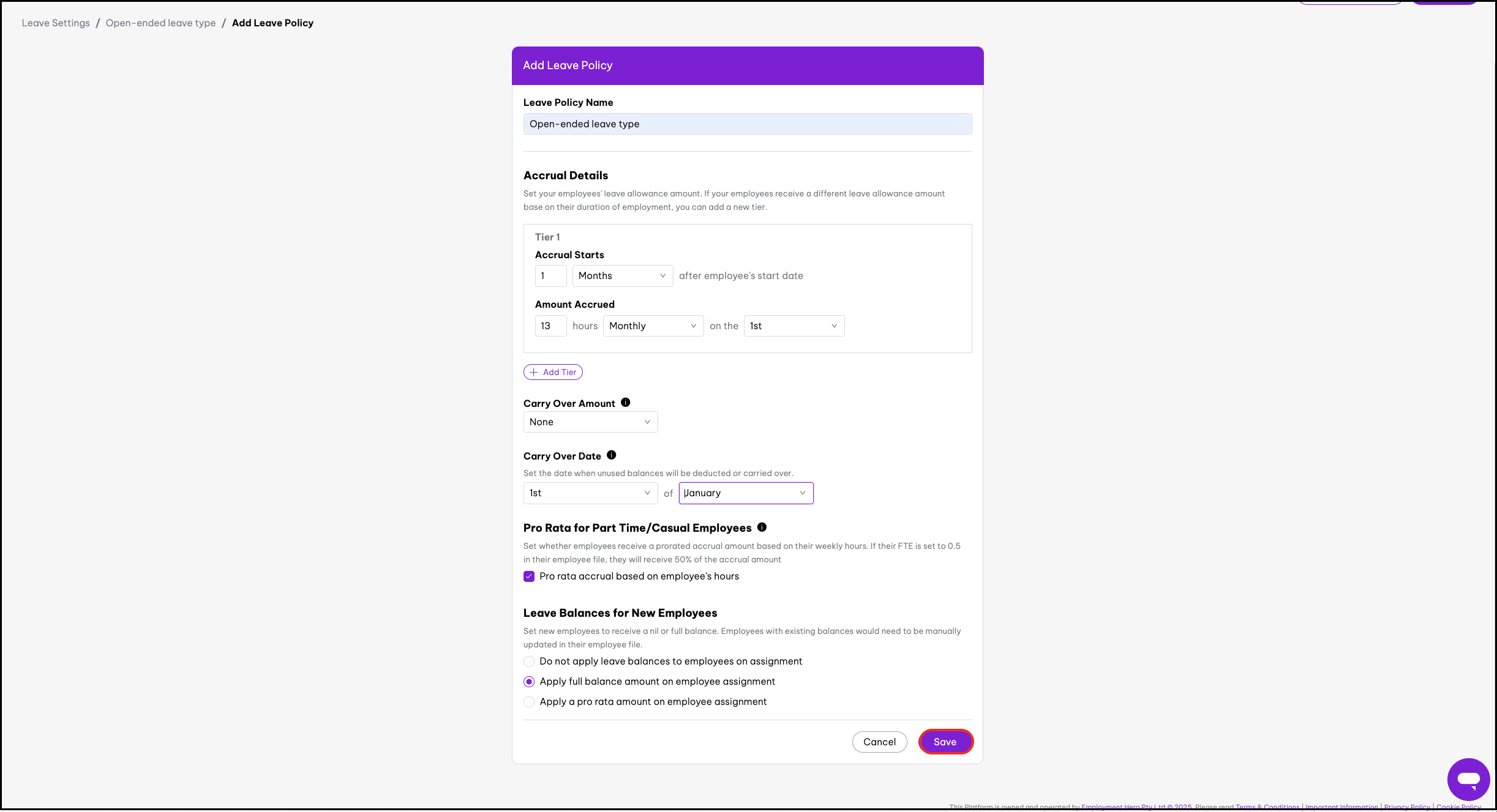This screenshot has height=812, width=1497.
Task: Open the Monthly frequency dropdown
Action: [x=653, y=326]
